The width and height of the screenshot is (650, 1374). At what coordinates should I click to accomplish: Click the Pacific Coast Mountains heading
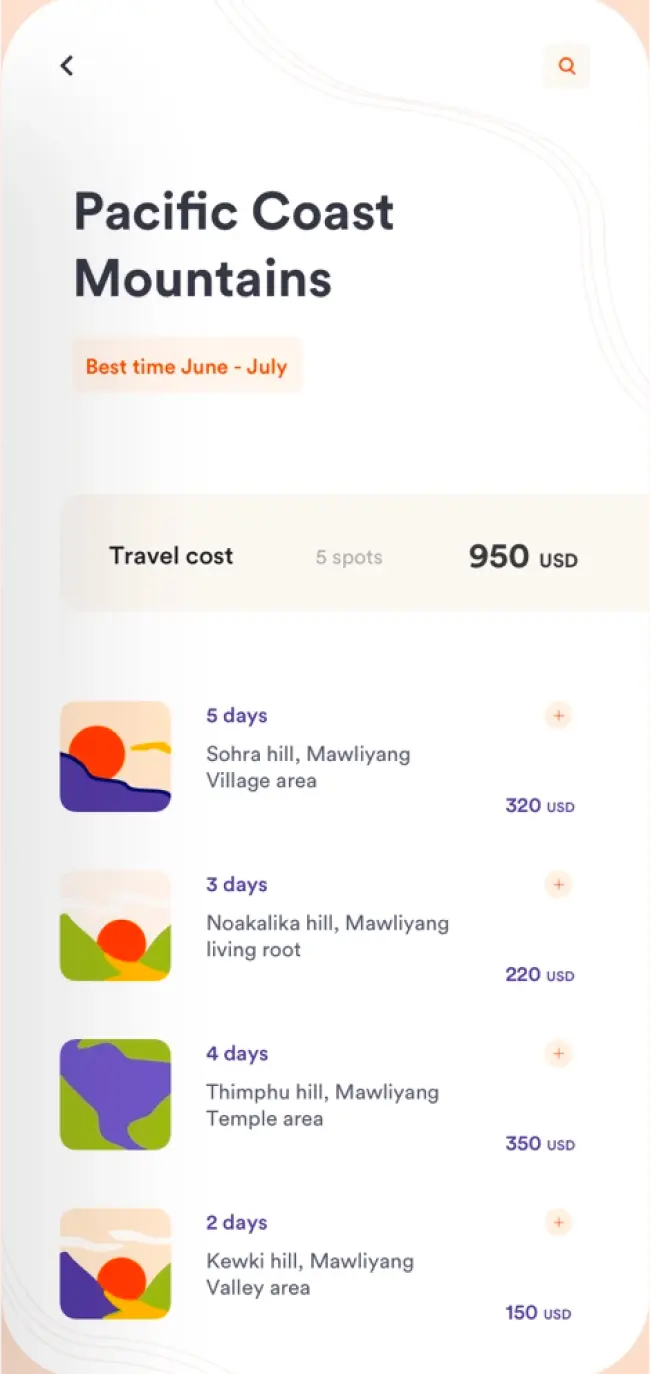click(x=234, y=245)
